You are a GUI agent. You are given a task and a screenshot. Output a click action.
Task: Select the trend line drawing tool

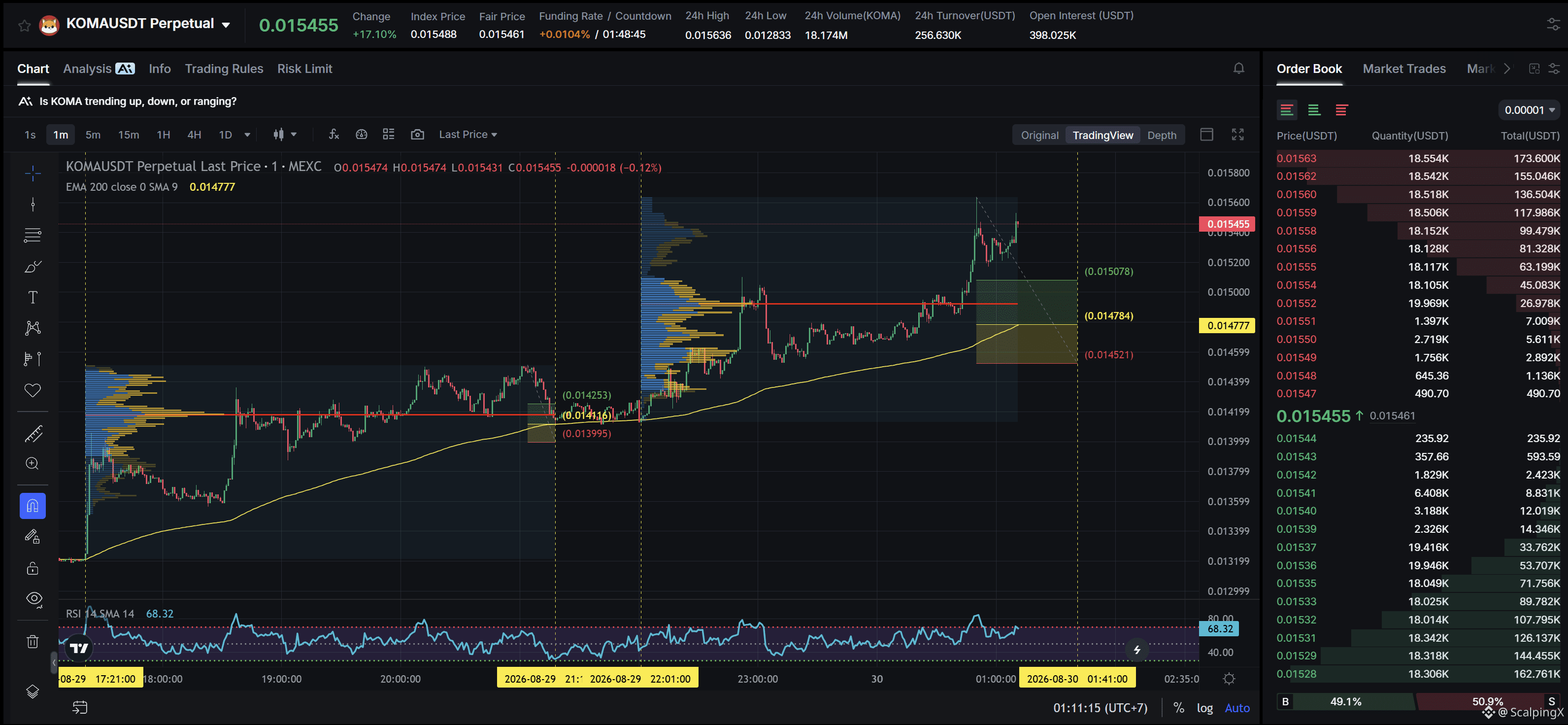click(x=33, y=204)
